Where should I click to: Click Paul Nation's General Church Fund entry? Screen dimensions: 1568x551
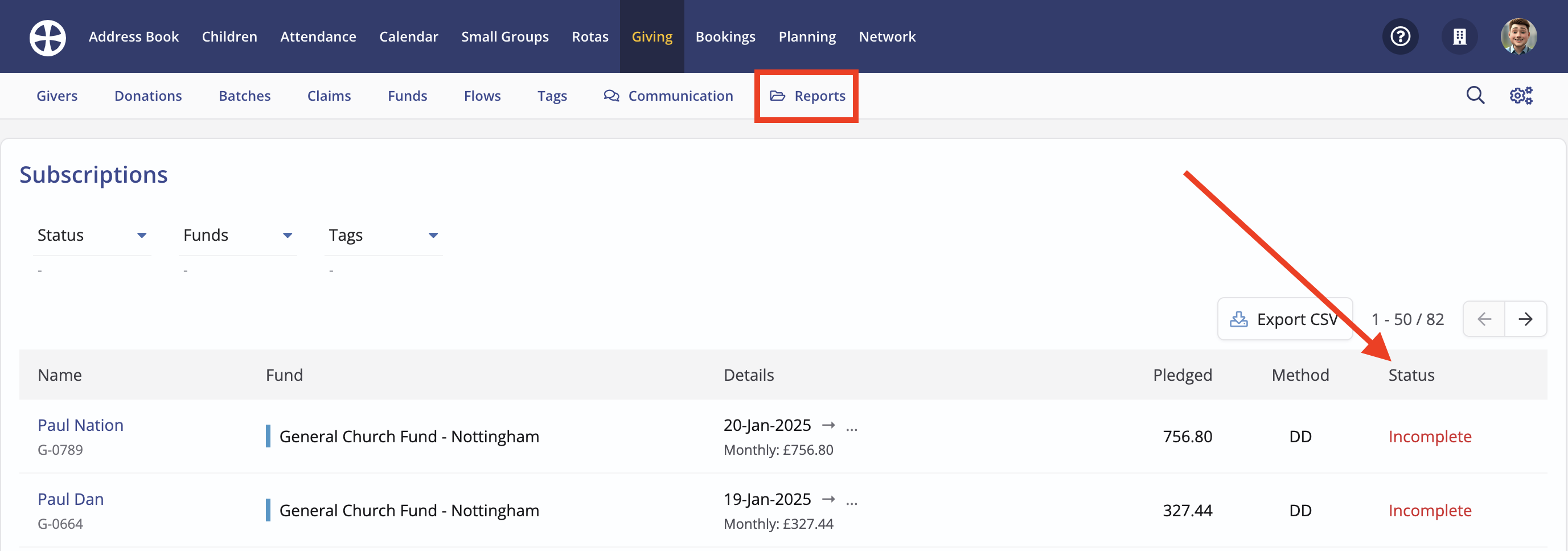[x=403, y=437]
